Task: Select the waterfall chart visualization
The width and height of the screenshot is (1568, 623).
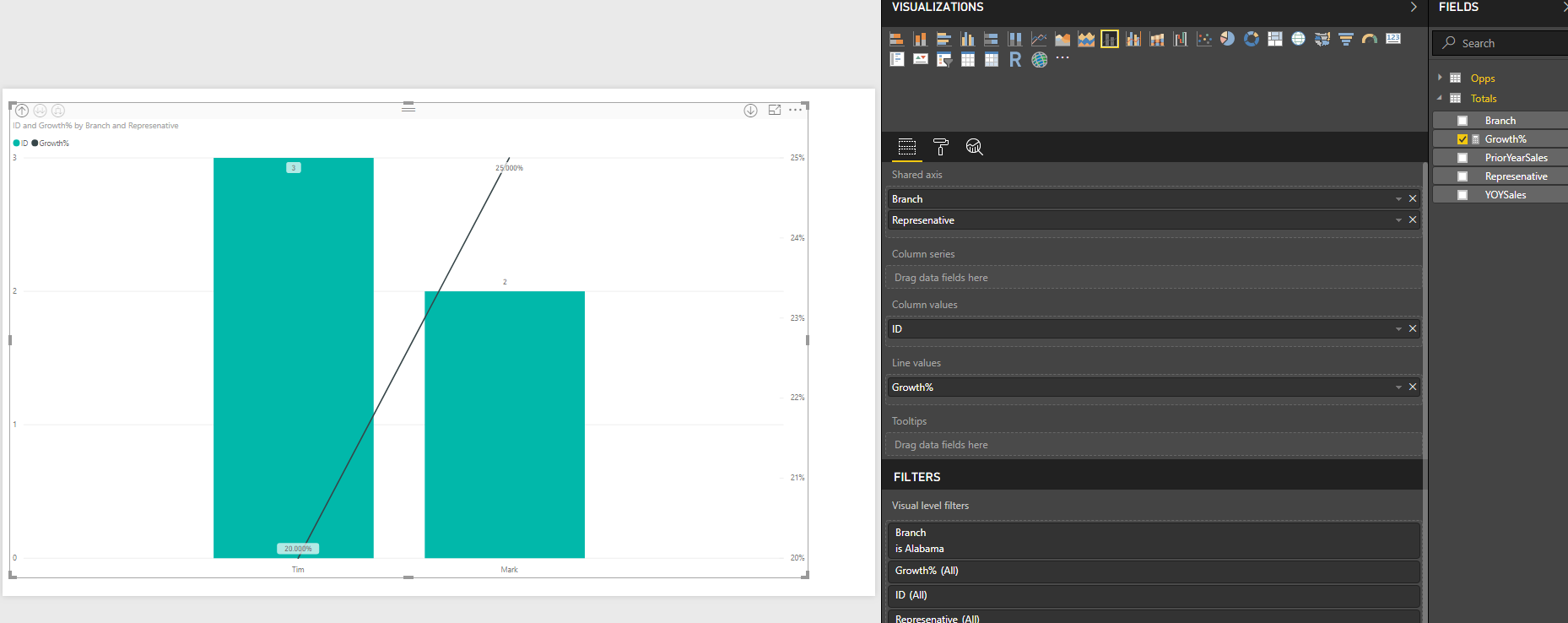Action: click(x=1181, y=39)
